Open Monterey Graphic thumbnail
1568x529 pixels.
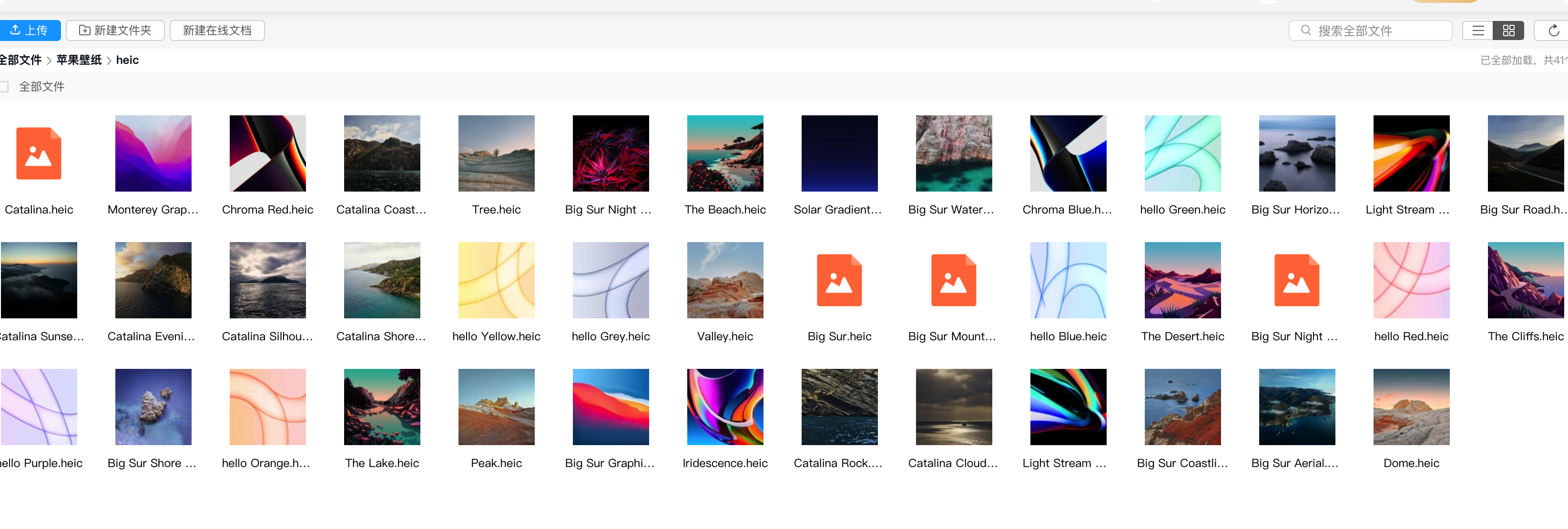153,153
